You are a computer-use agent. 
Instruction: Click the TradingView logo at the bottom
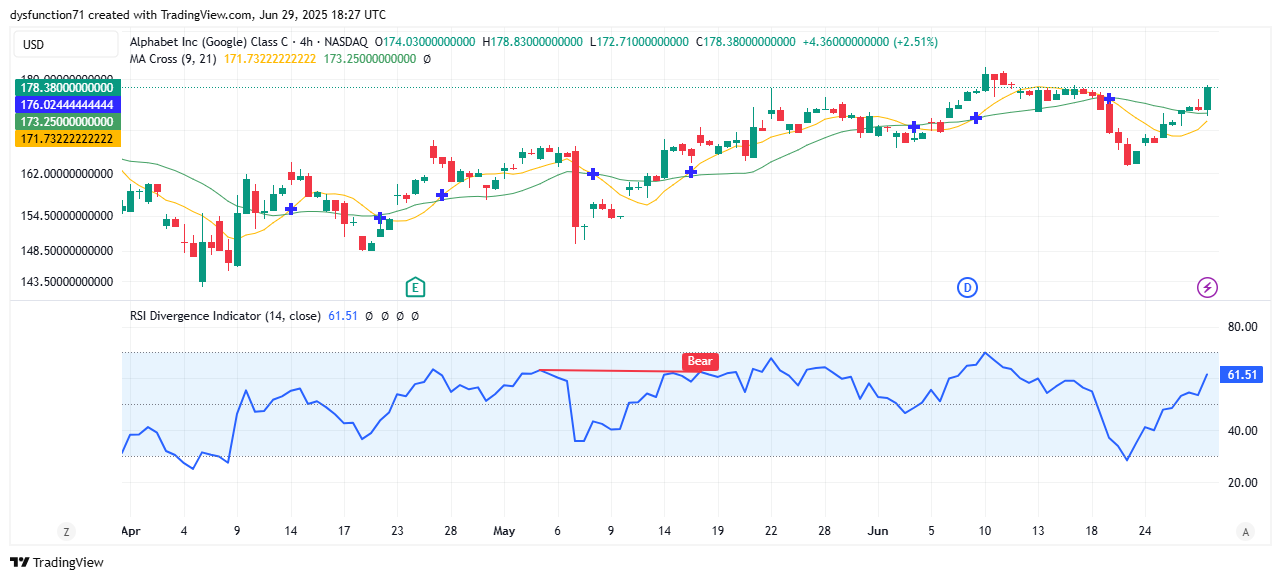pyautogui.click(x=57, y=563)
